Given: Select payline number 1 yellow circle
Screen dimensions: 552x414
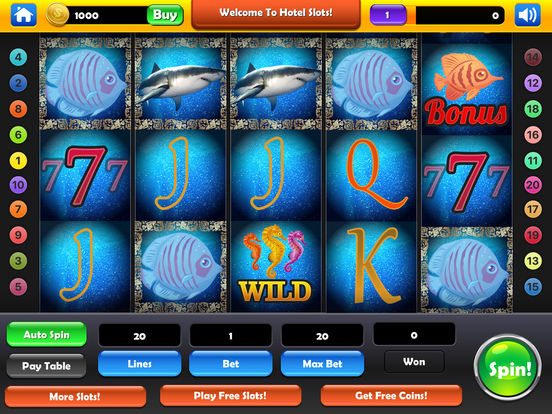Looking at the screenshot, I should click(x=18, y=161).
